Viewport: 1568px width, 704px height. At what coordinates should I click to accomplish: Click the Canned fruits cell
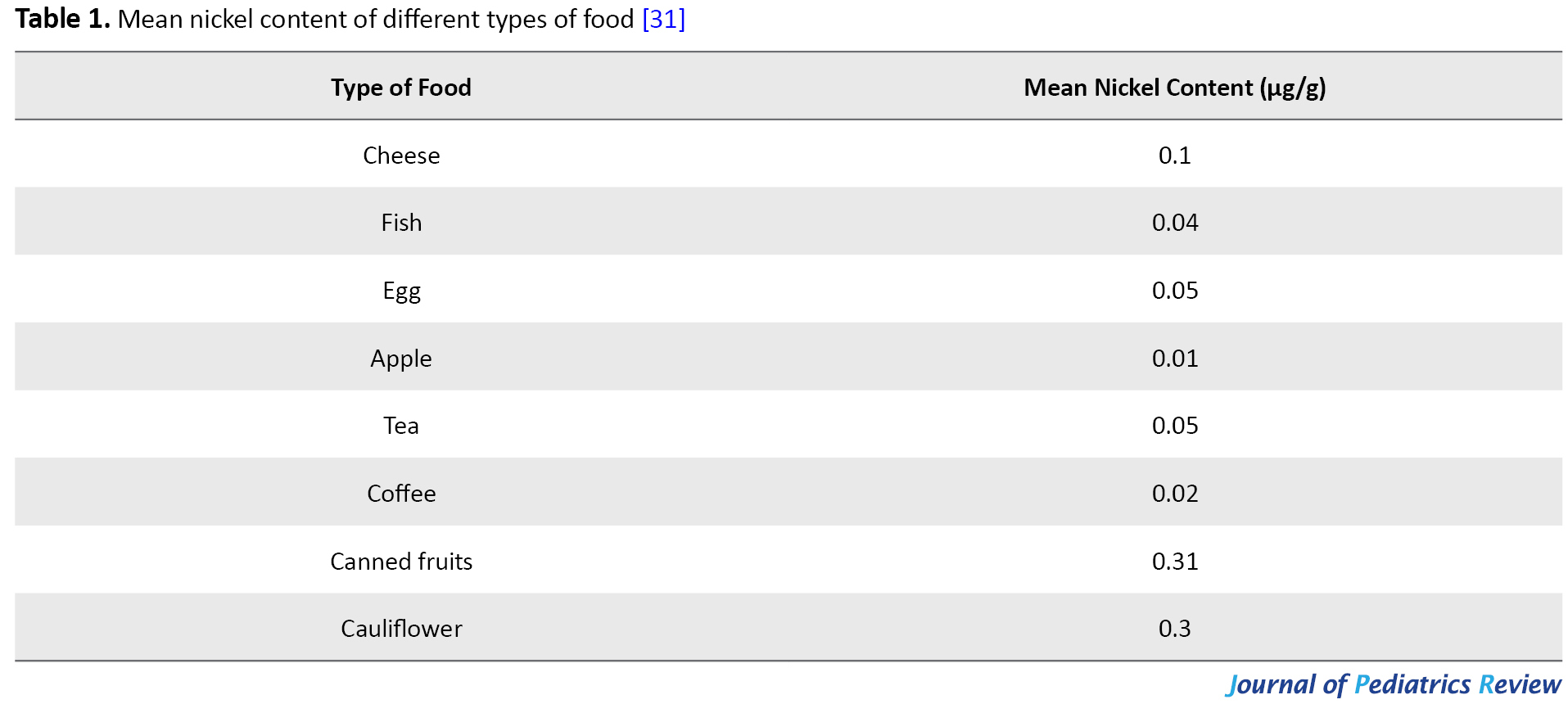[401, 562]
